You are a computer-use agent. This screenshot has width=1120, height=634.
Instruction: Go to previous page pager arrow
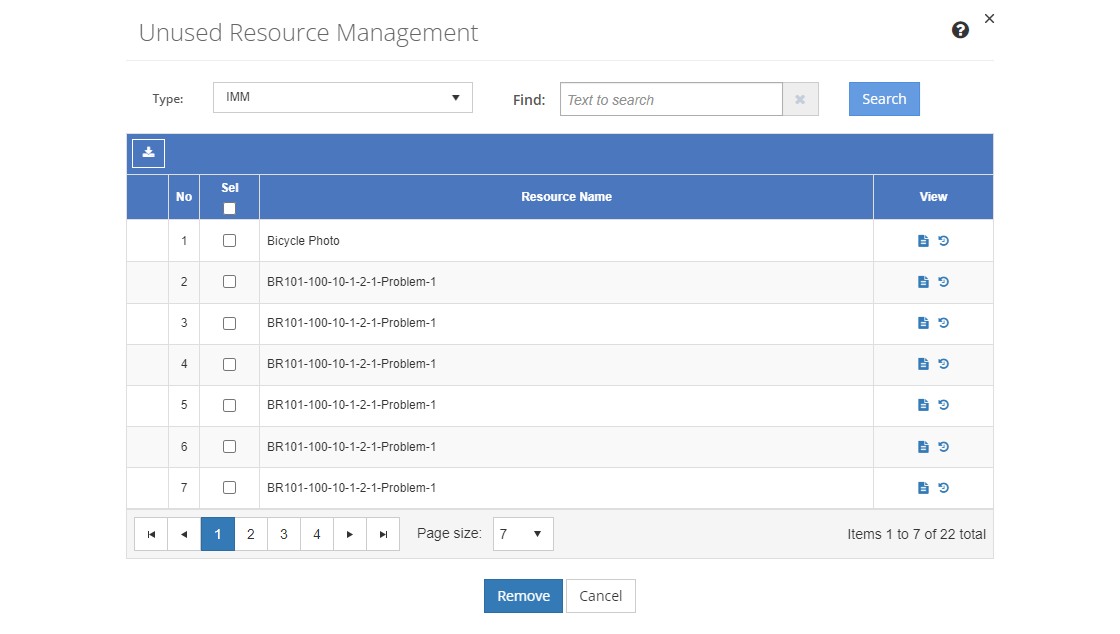184,534
